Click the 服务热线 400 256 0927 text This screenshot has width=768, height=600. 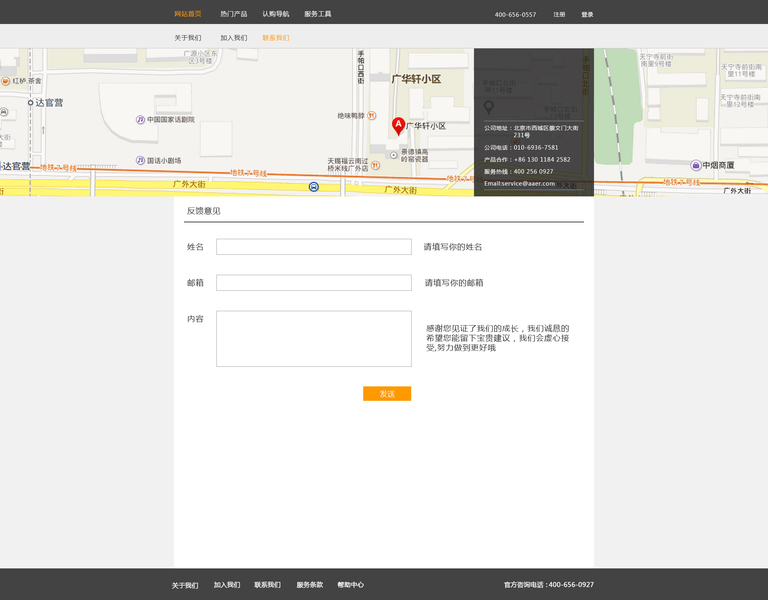click(x=519, y=171)
